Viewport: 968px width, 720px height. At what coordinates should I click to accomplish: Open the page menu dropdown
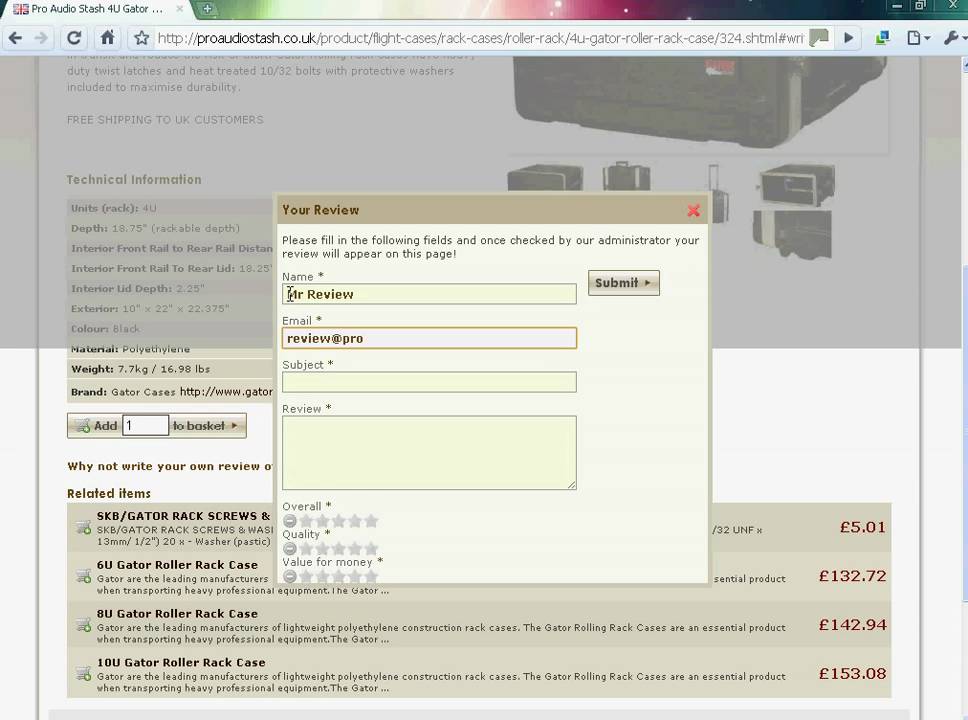tap(919, 38)
